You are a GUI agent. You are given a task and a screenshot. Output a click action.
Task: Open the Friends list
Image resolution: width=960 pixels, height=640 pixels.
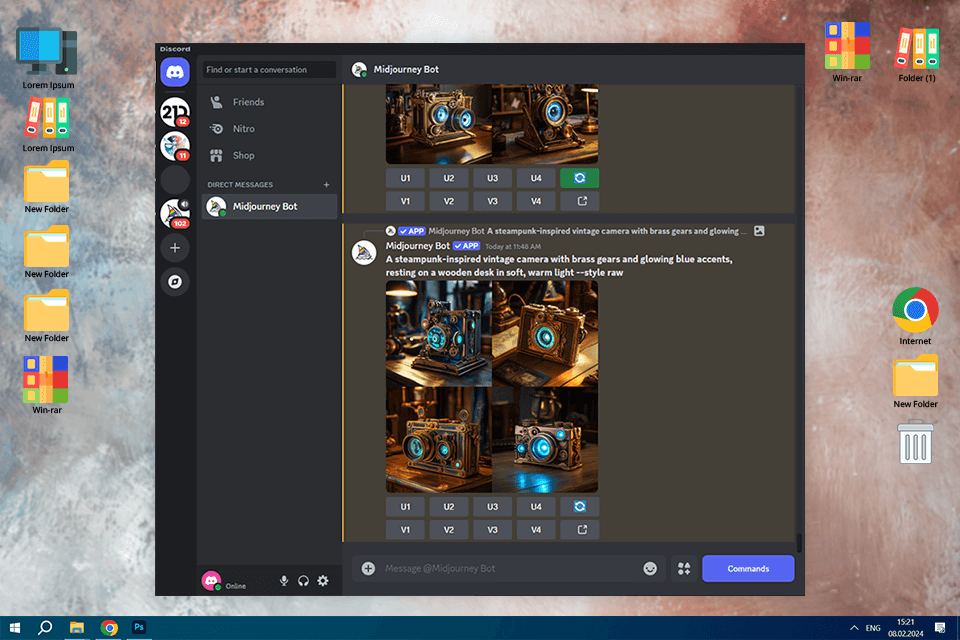269,102
